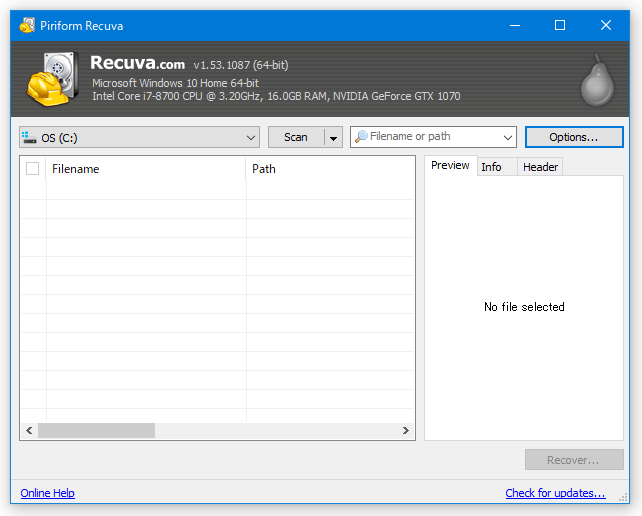Click the Piriform pear logo
Screen dimensions: 642x516
coord(597,80)
